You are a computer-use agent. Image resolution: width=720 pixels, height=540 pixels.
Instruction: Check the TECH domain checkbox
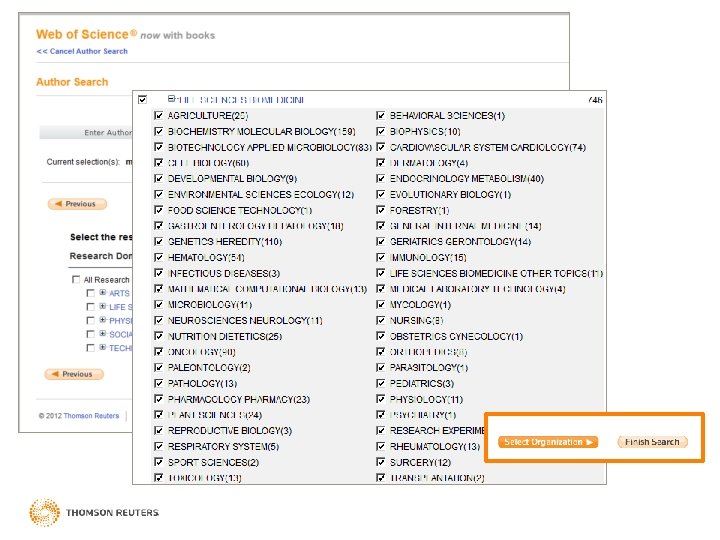90,348
